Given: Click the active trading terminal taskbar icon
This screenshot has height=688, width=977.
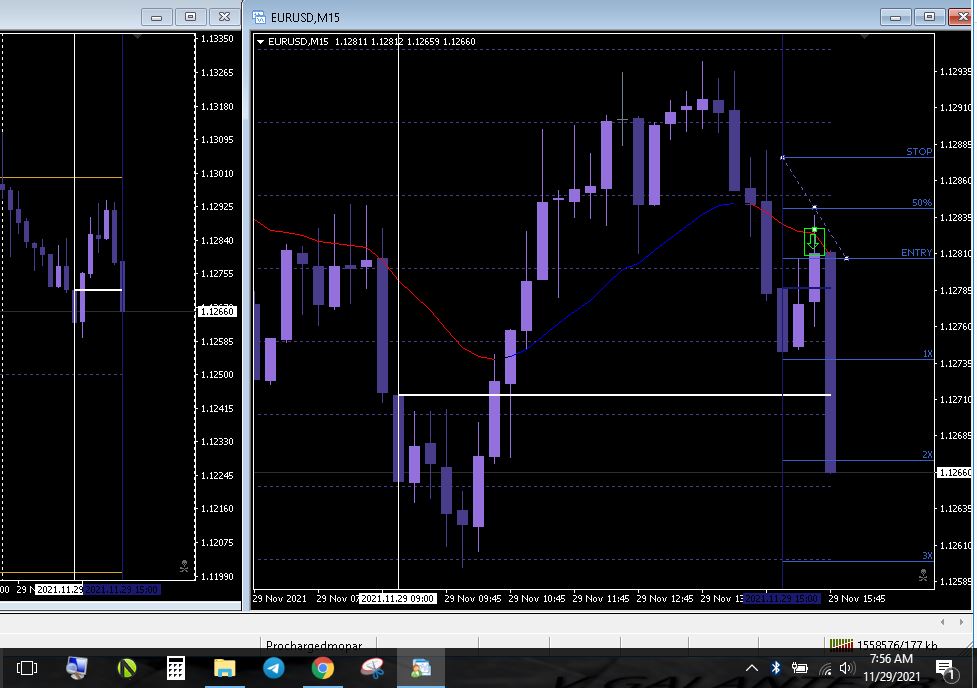Looking at the screenshot, I should pos(421,668).
